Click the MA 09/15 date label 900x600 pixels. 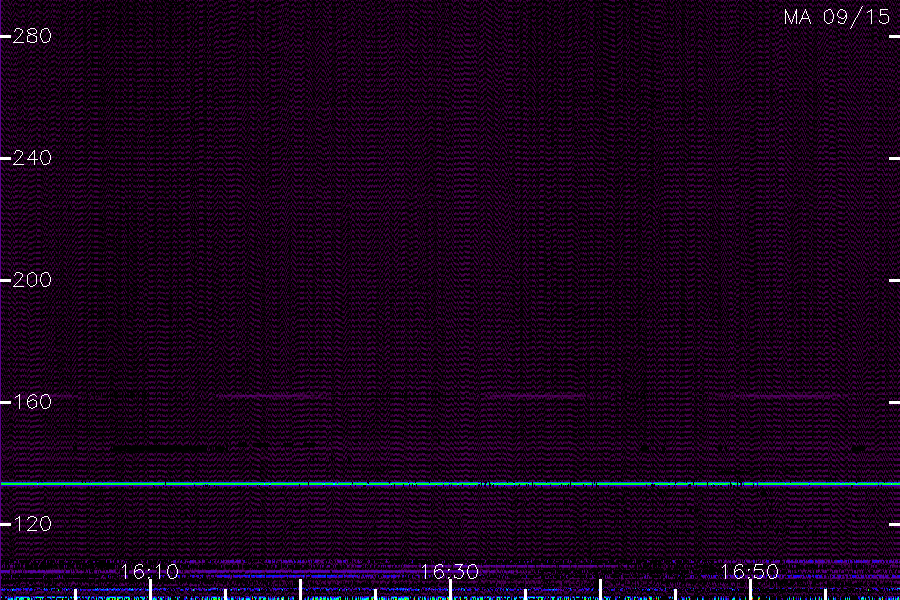[837, 17]
